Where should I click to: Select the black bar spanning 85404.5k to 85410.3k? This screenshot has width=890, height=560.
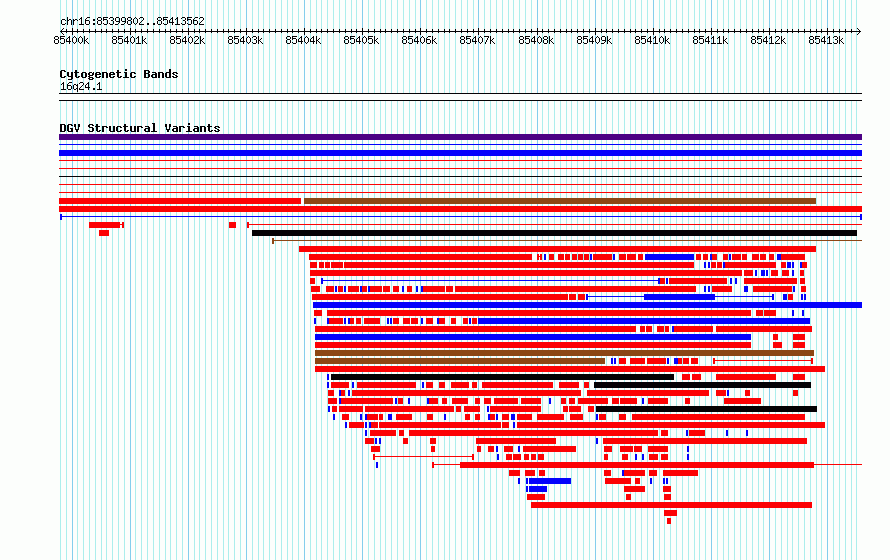502,377
